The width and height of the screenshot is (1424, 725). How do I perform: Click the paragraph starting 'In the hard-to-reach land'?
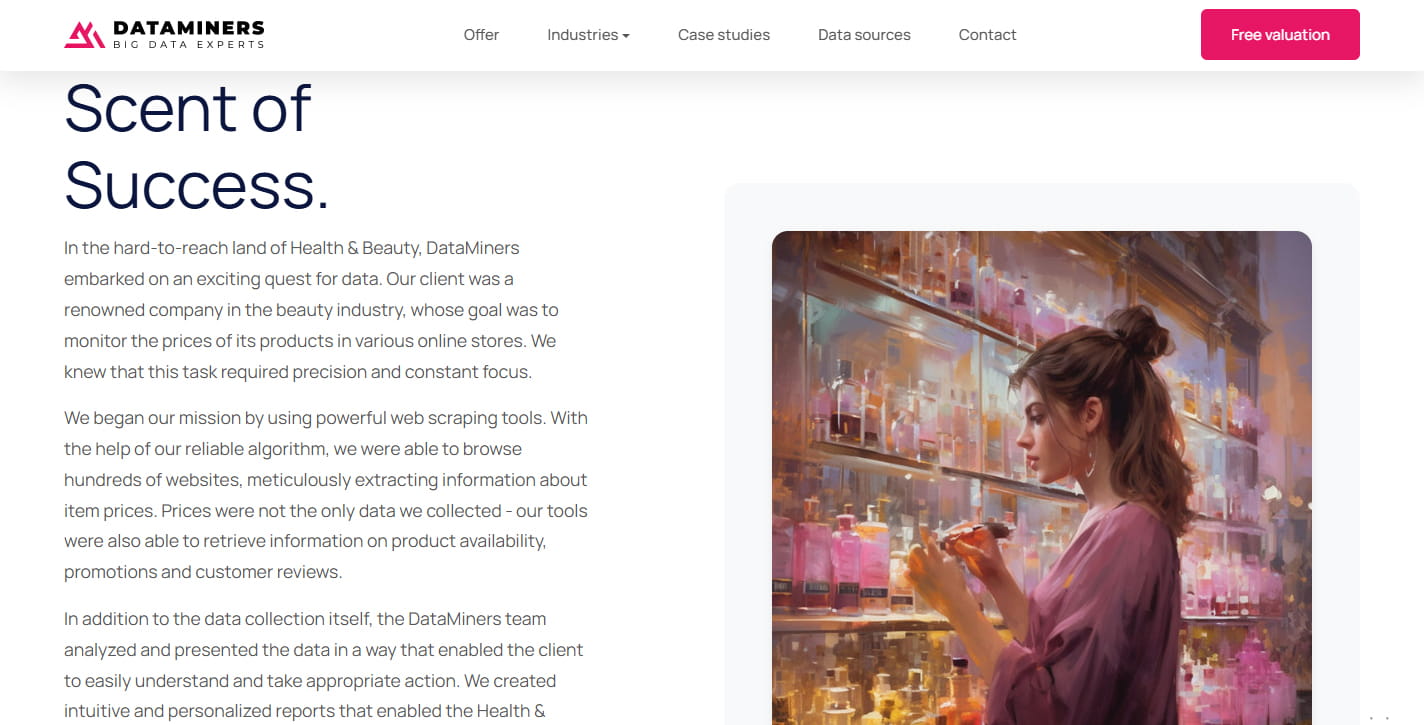(311, 310)
